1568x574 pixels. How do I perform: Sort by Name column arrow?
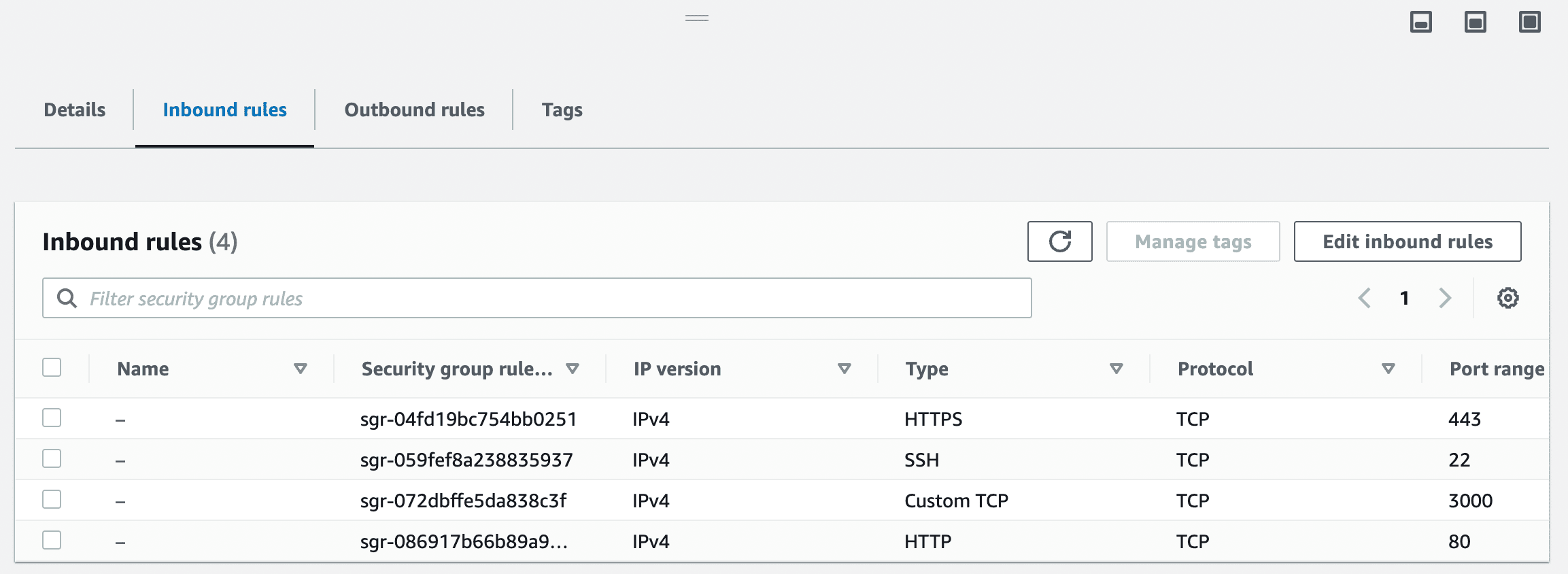[x=300, y=369]
